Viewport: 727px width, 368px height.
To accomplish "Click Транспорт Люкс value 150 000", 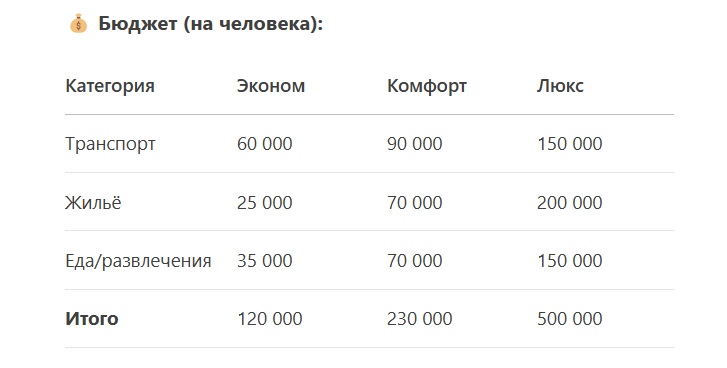I will pyautogui.click(x=569, y=144).
